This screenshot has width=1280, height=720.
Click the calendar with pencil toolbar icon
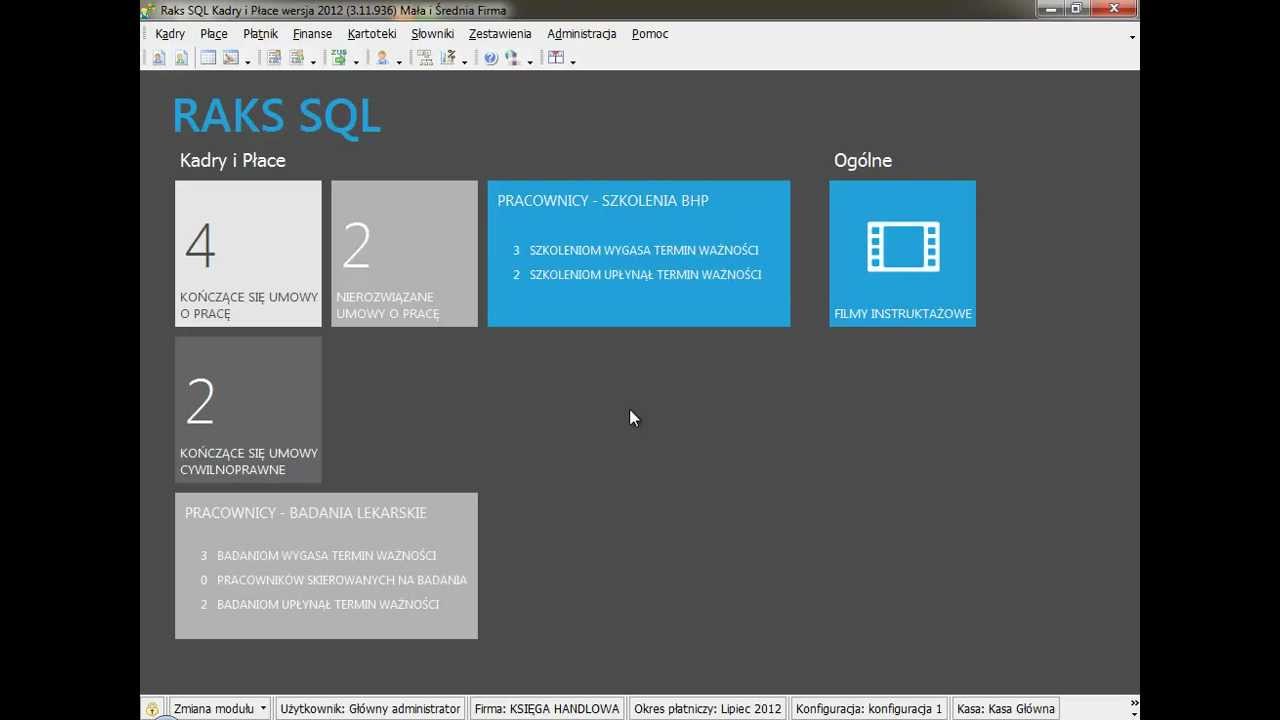pyautogui.click(x=231, y=58)
